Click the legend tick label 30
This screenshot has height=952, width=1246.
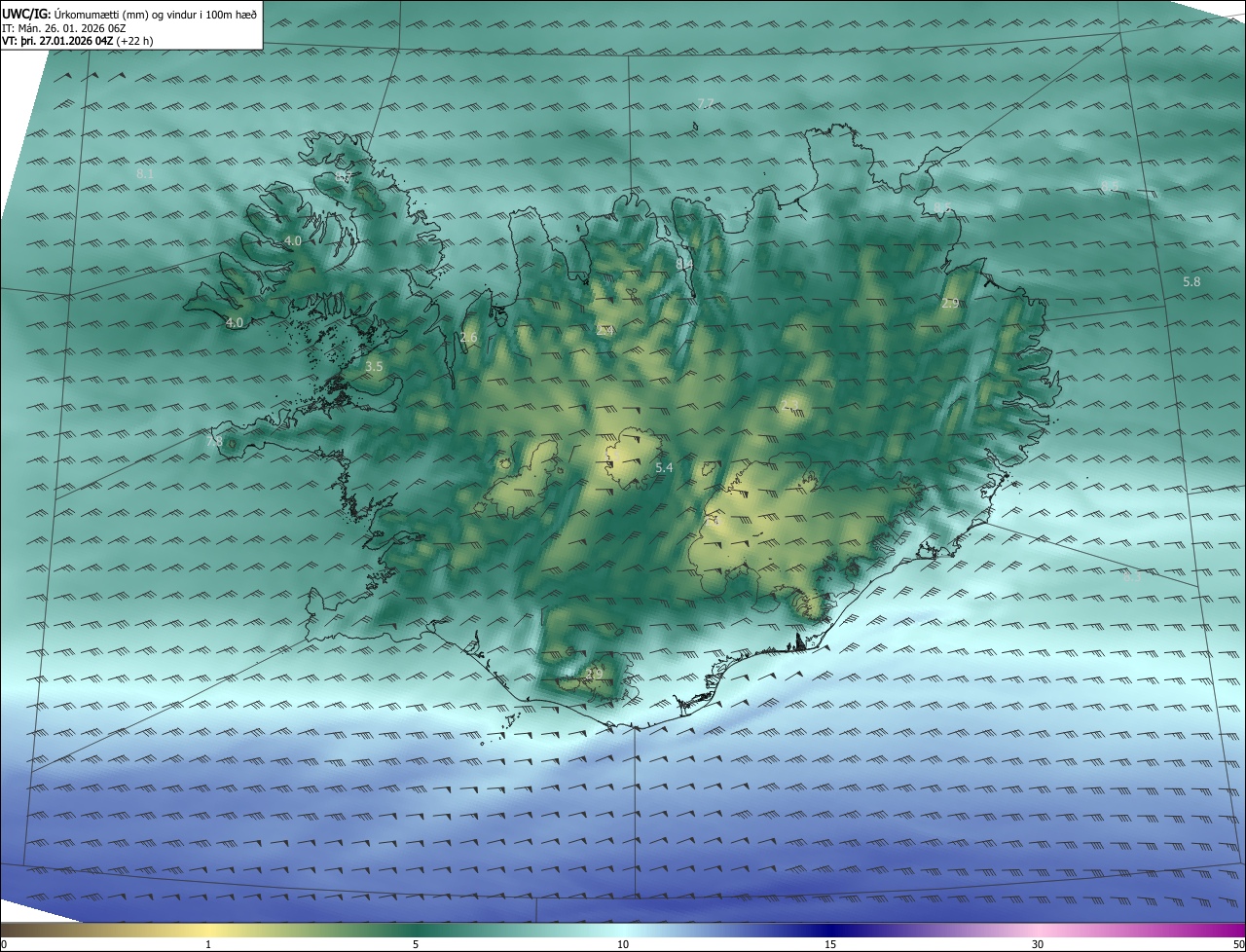1038,944
